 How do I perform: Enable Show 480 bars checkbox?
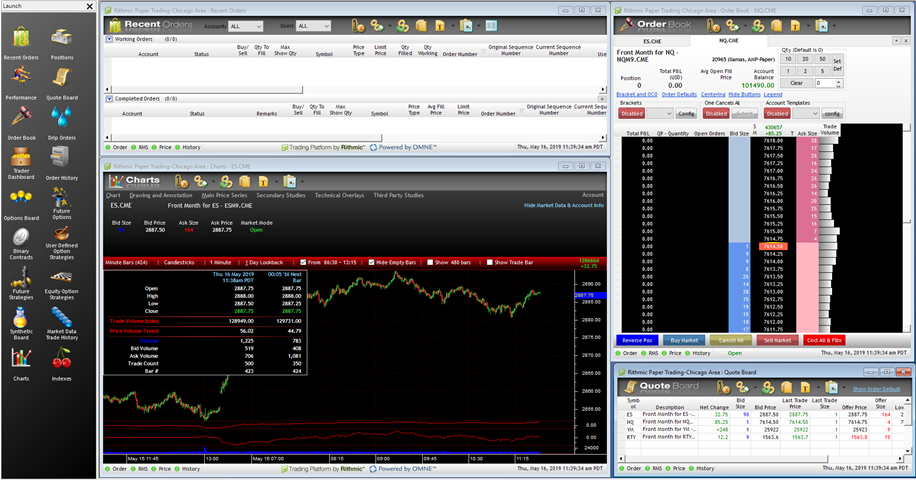(430, 262)
